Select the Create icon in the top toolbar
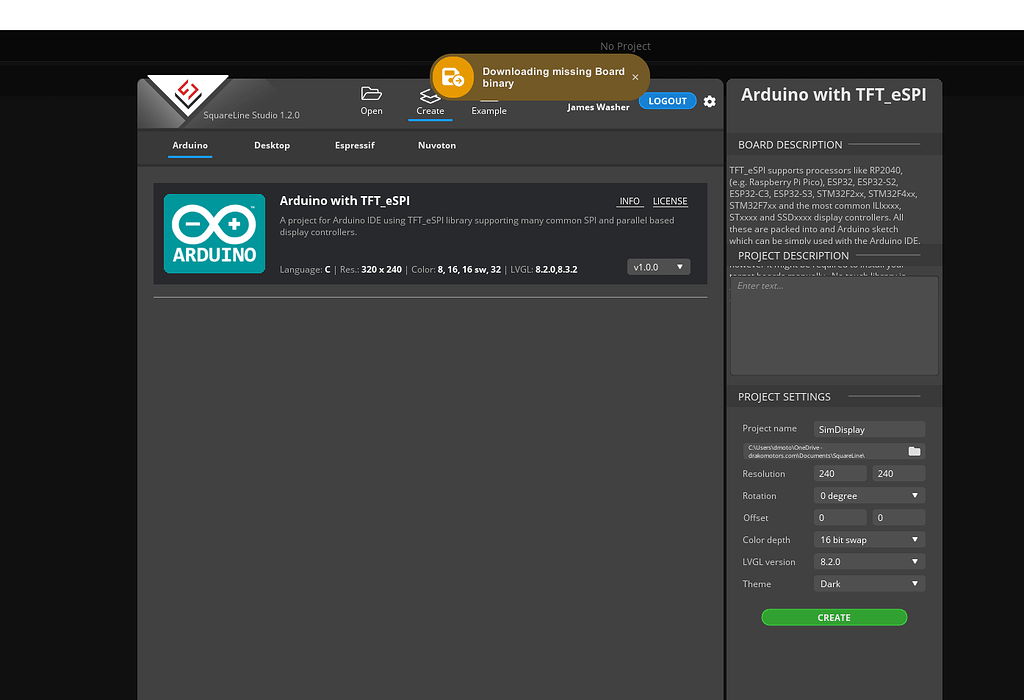The width and height of the screenshot is (1024, 700). click(430, 97)
